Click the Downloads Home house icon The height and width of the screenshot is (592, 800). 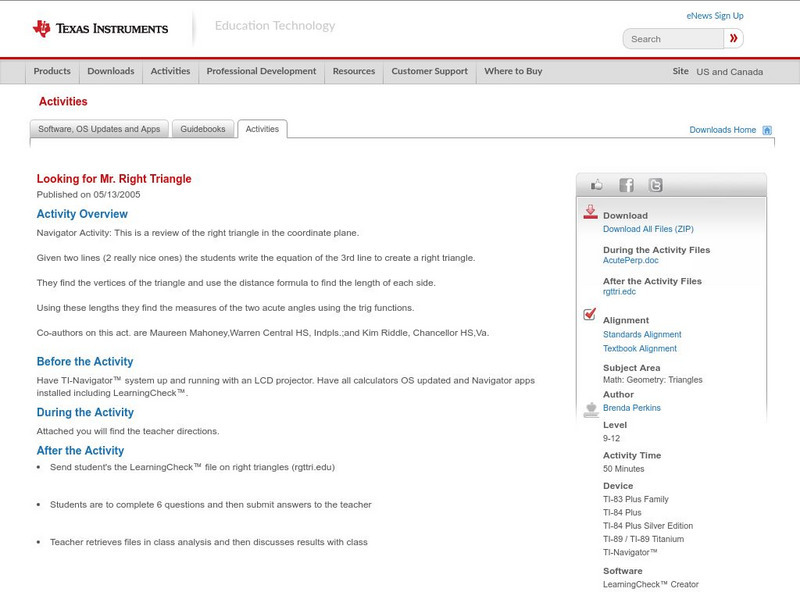tap(767, 130)
